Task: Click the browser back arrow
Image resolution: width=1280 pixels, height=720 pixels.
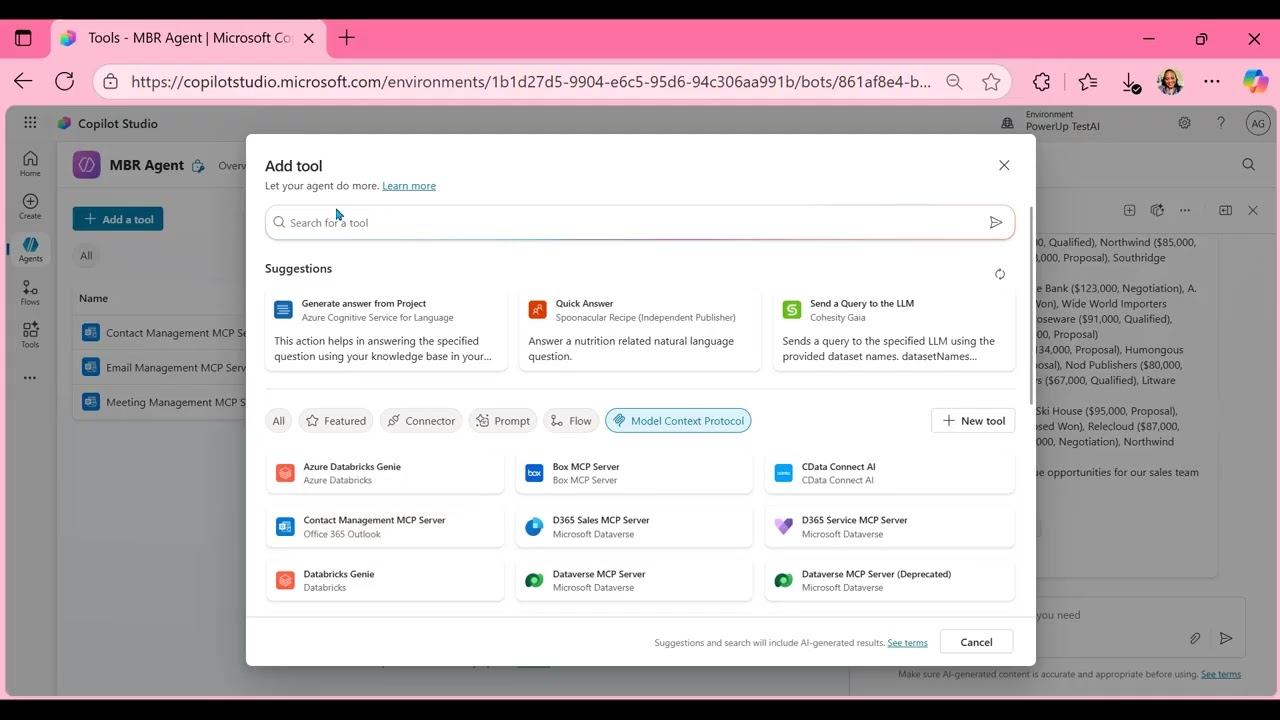Action: click(x=23, y=82)
